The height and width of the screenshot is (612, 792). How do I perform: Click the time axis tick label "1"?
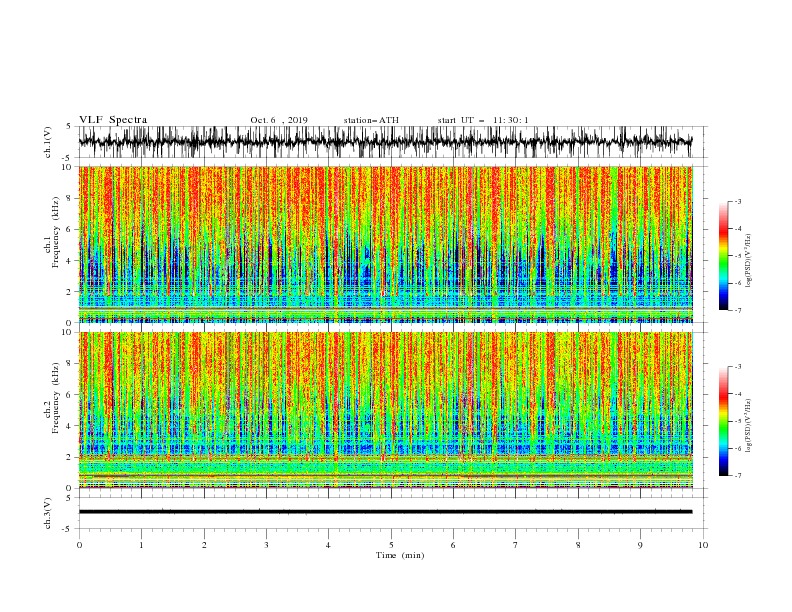point(141,545)
